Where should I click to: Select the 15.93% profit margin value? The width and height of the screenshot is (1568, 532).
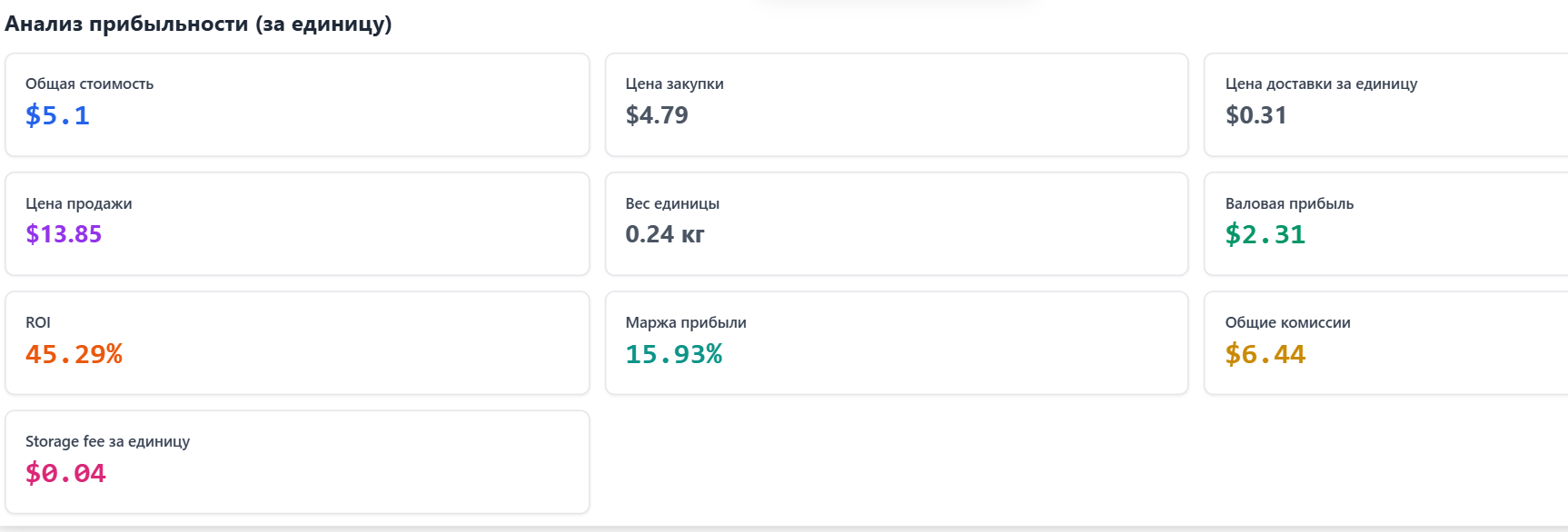pos(673,354)
